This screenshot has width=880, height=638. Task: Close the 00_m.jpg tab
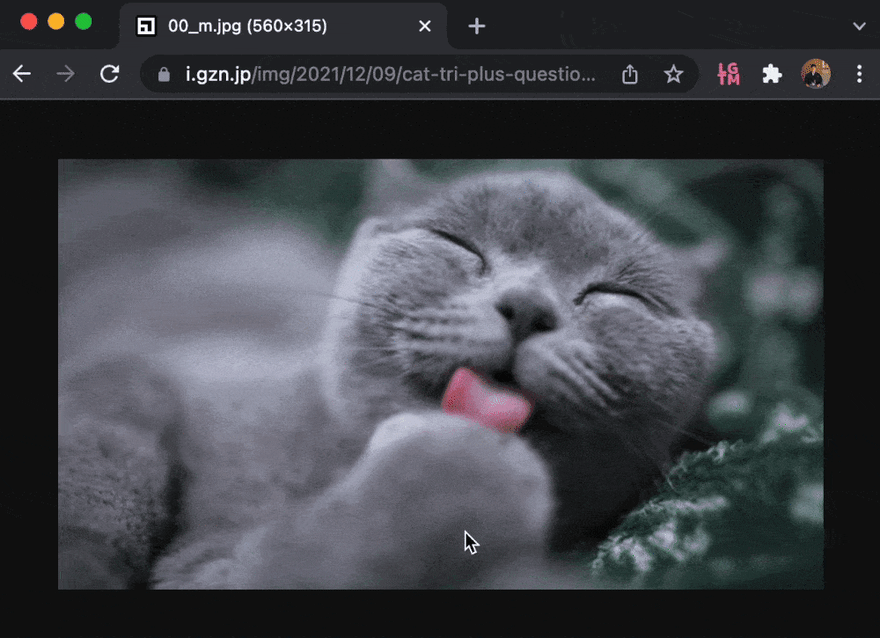[x=425, y=26]
